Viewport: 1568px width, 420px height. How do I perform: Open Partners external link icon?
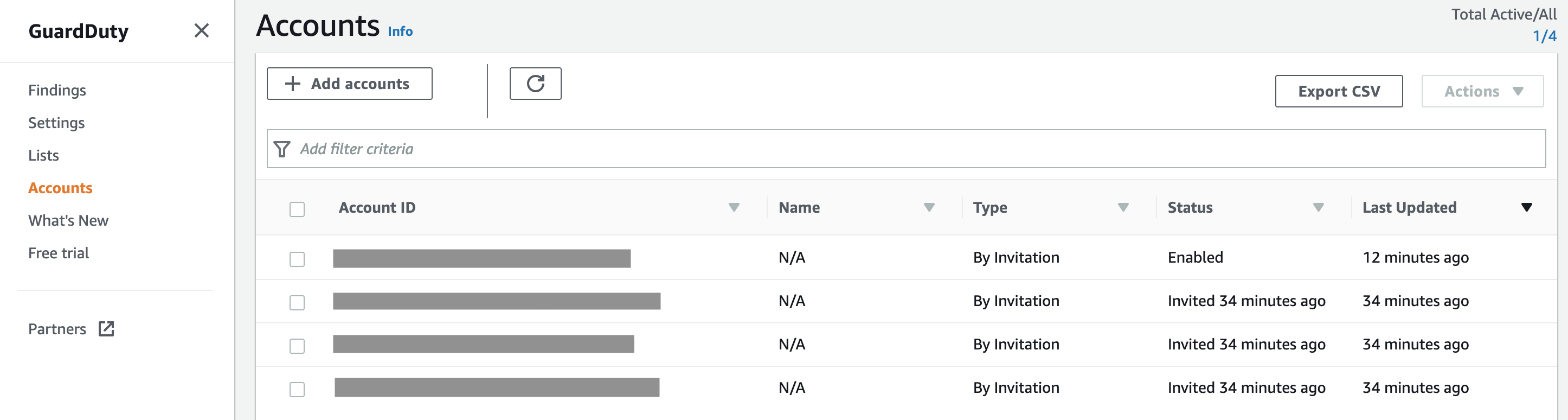click(x=106, y=329)
